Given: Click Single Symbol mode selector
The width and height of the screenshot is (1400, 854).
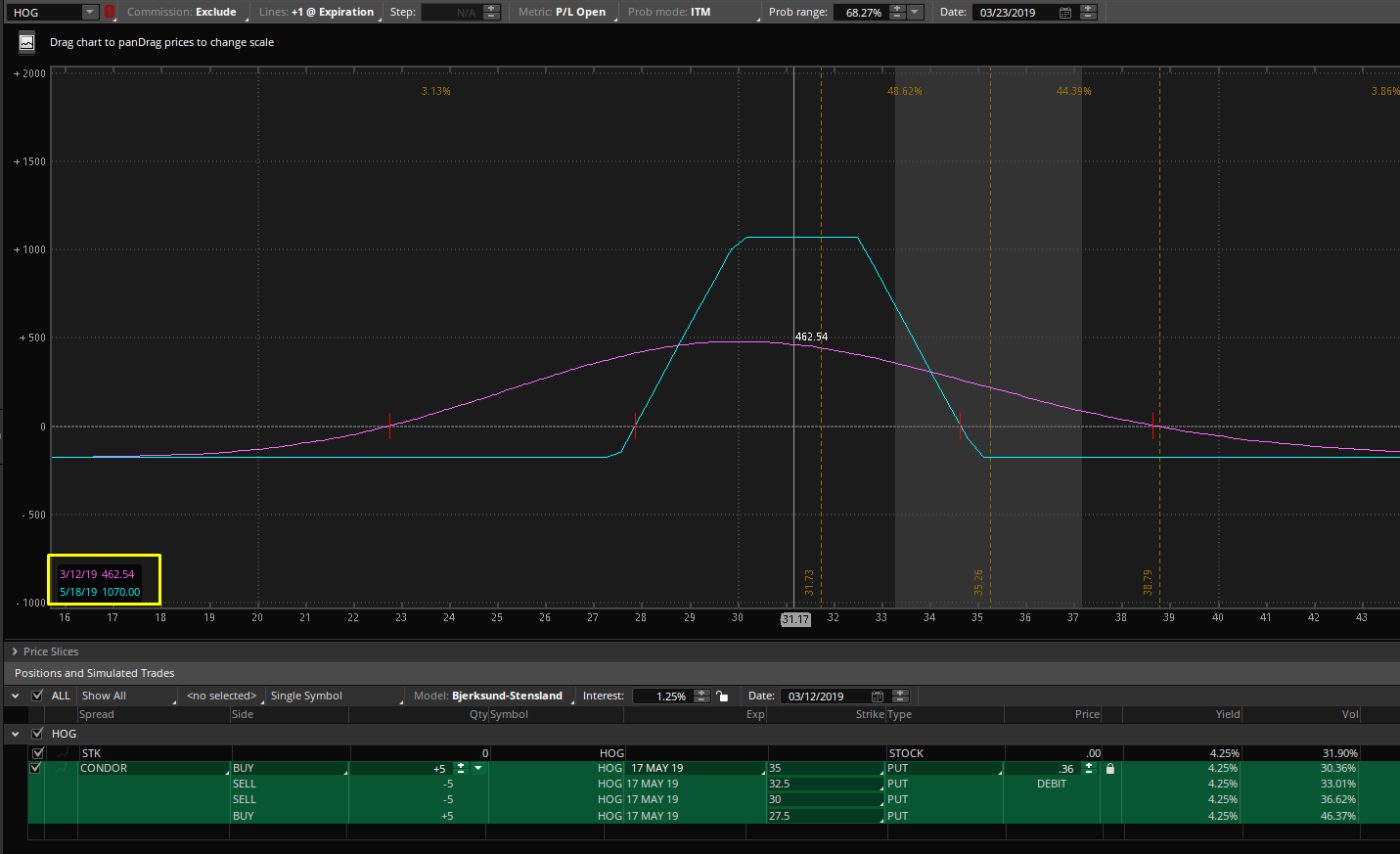Looking at the screenshot, I should [x=306, y=696].
